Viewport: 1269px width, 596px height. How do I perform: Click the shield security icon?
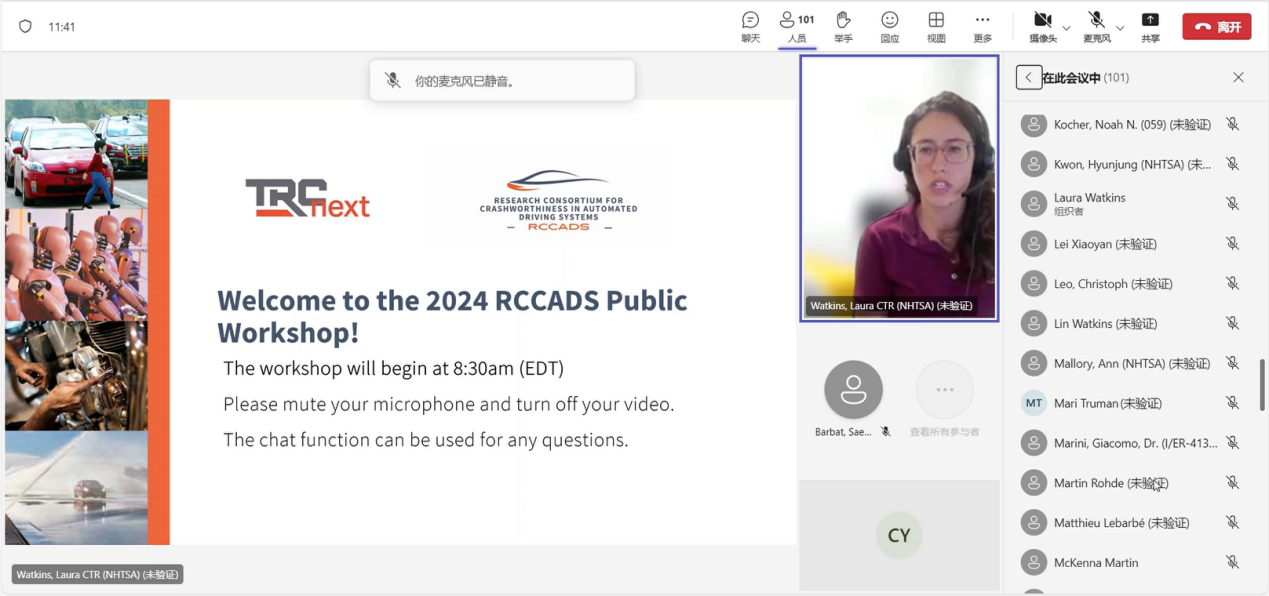[x=26, y=27]
